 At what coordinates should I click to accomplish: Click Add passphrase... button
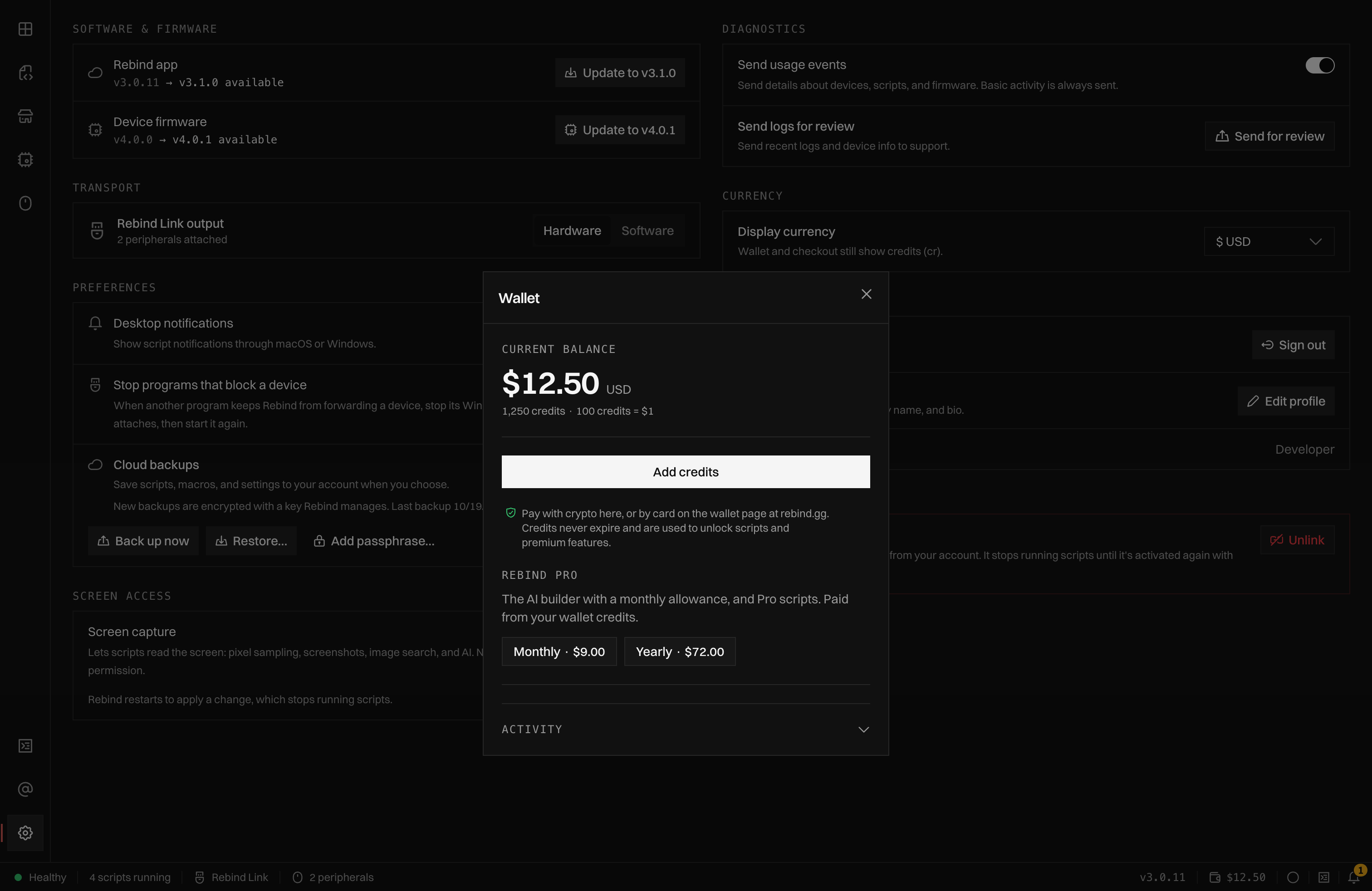click(x=373, y=541)
